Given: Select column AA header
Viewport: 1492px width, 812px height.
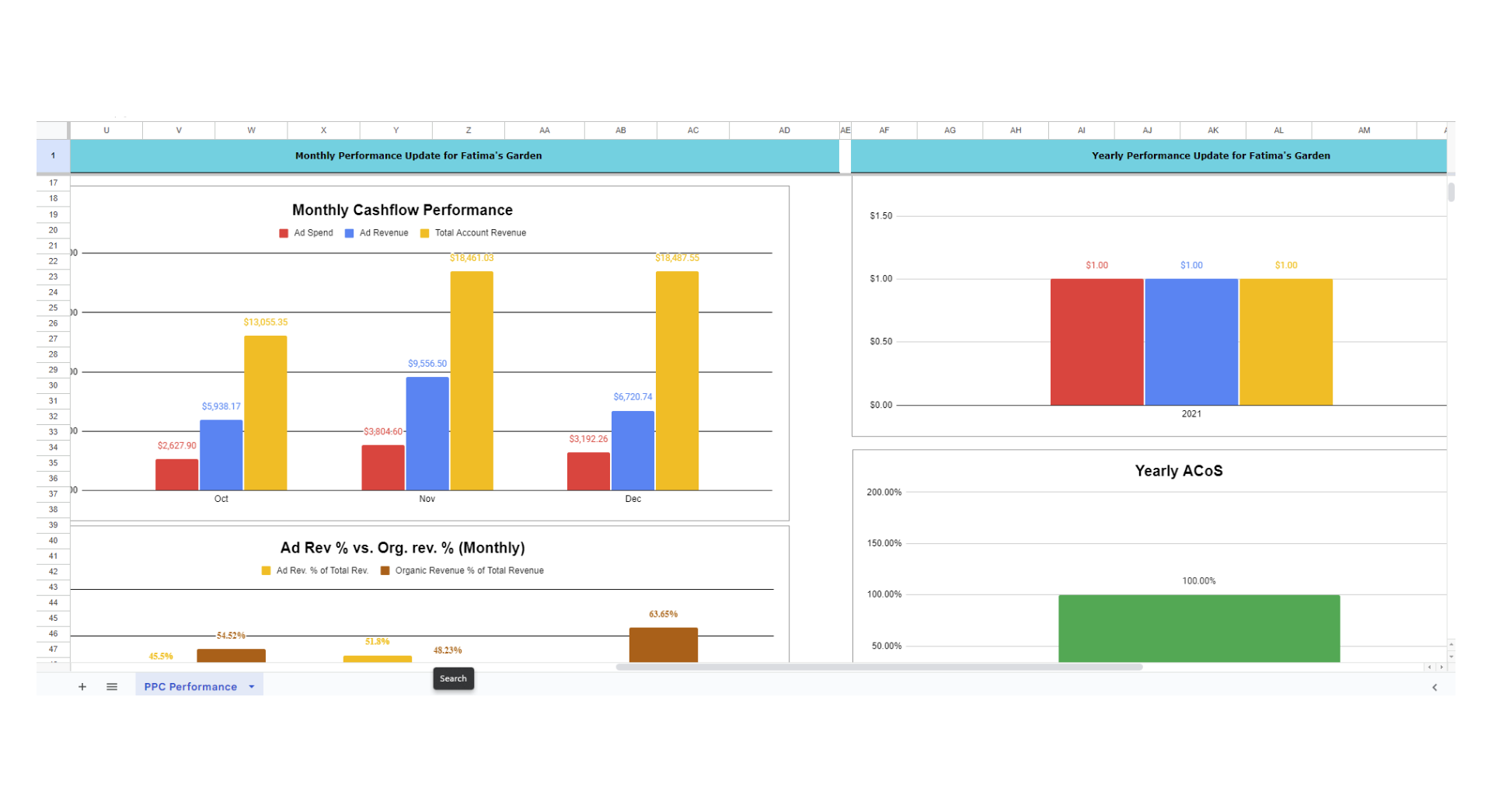Looking at the screenshot, I should 545,131.
